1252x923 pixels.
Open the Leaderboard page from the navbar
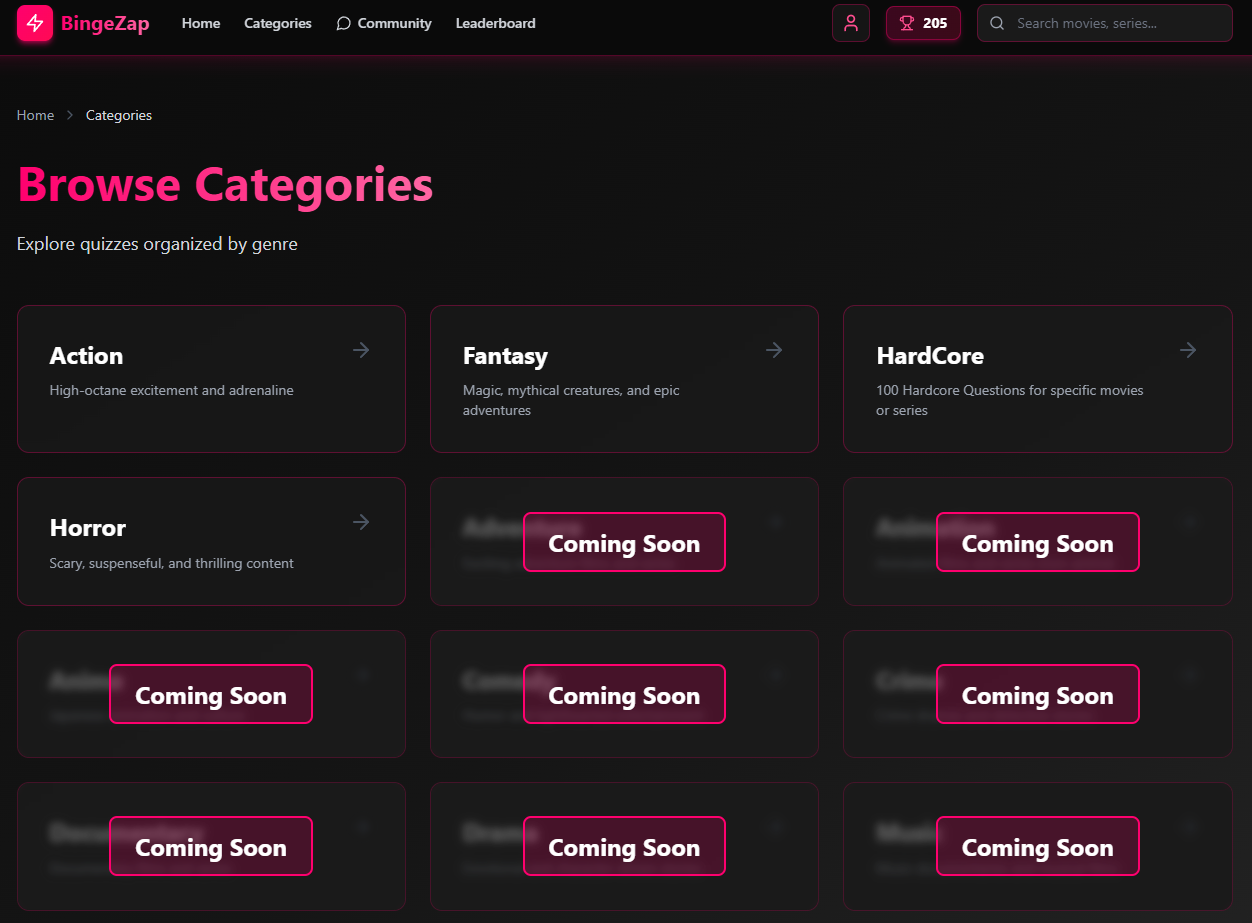coord(495,23)
